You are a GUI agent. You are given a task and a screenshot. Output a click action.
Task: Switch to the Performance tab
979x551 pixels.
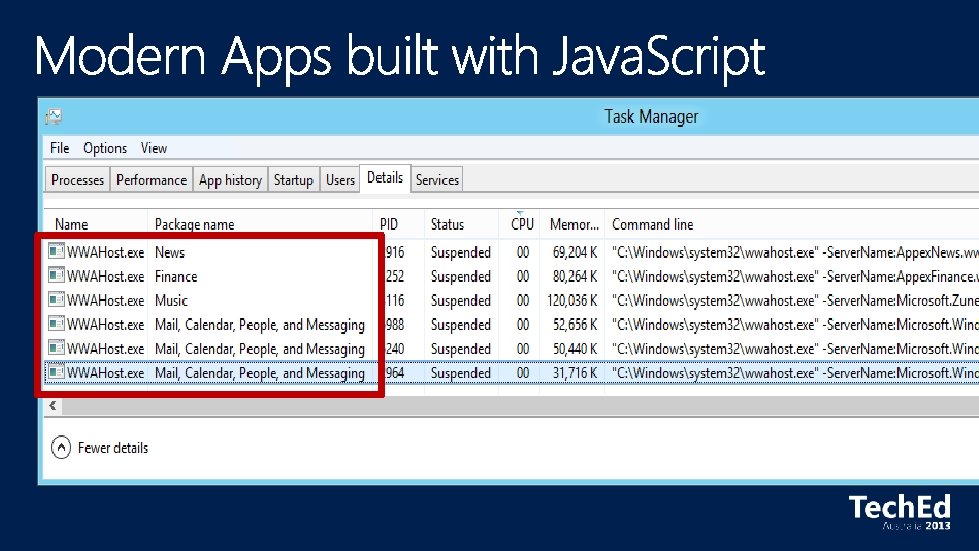(151, 180)
